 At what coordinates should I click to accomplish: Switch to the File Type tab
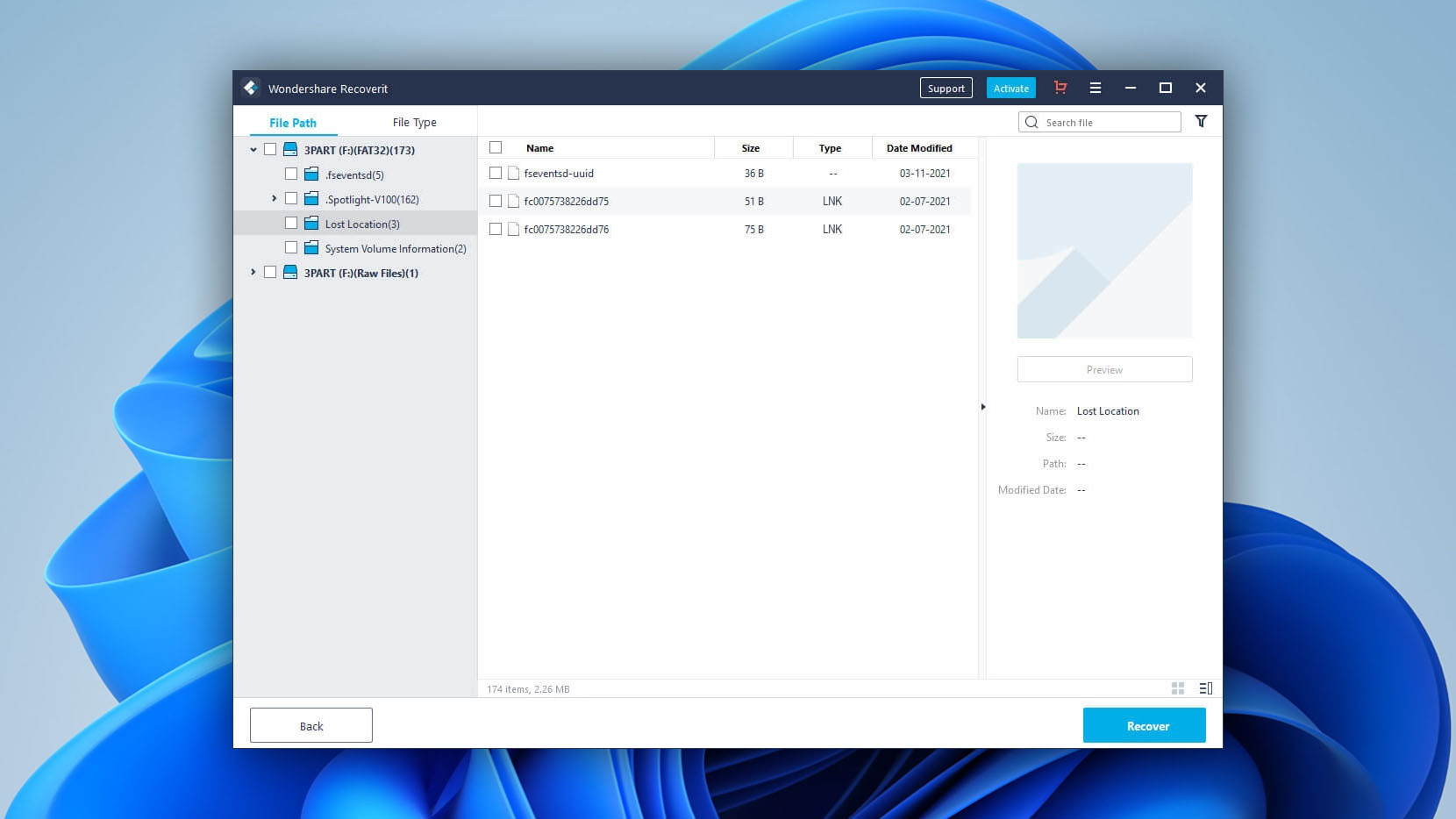(414, 123)
